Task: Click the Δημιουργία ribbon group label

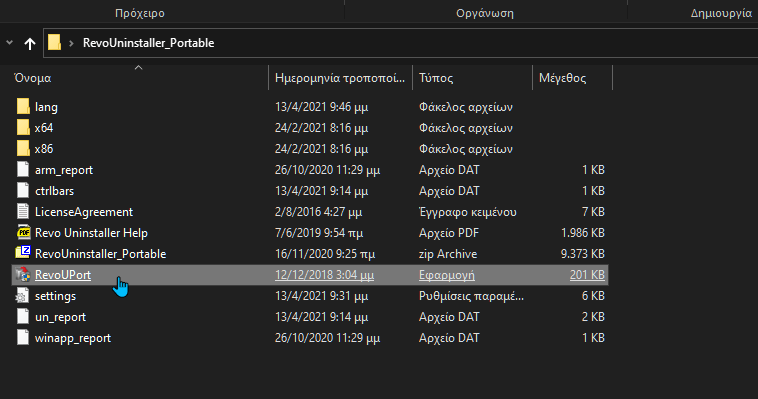Action: click(x=721, y=13)
